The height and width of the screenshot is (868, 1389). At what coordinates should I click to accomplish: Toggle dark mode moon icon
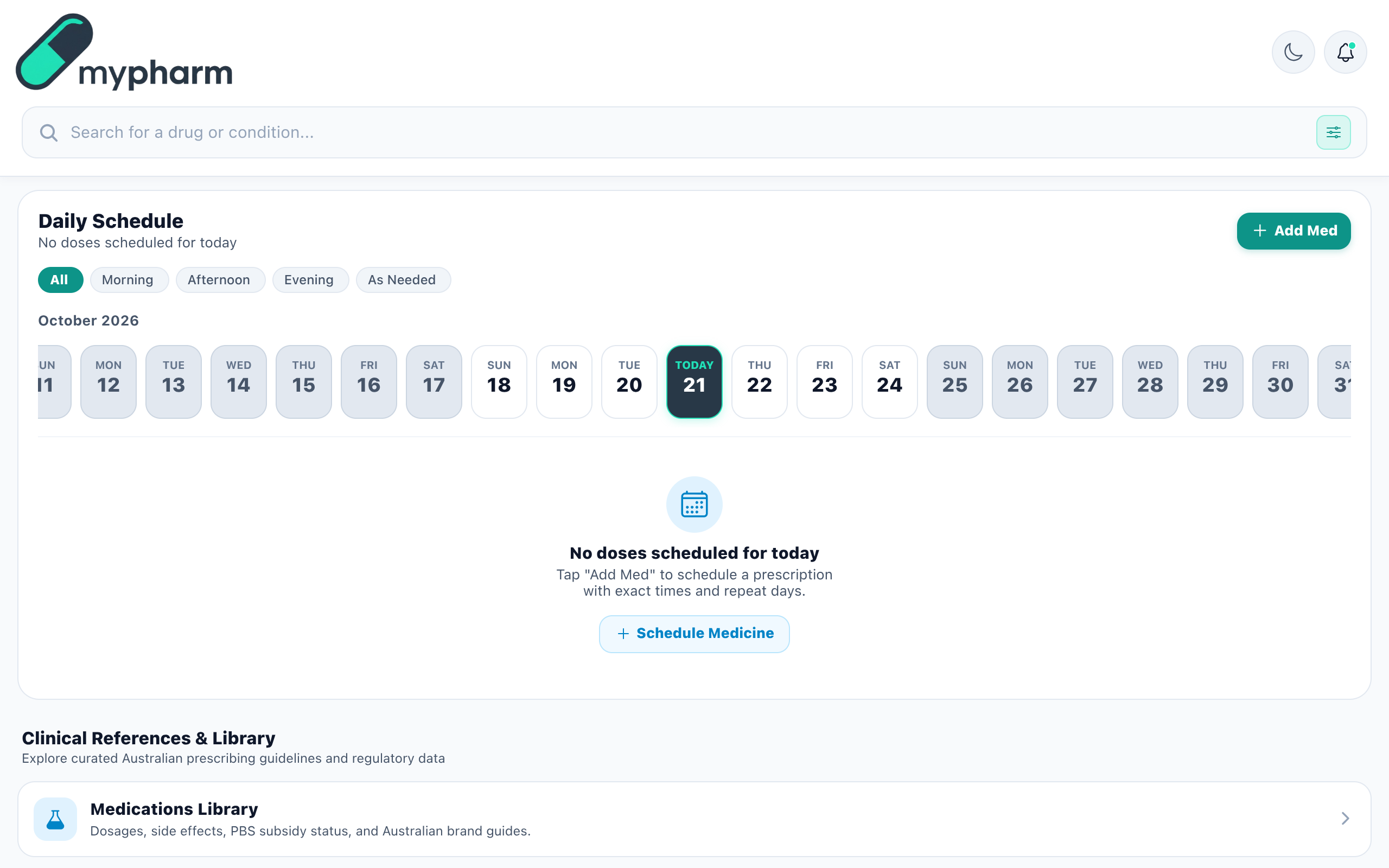click(1293, 52)
